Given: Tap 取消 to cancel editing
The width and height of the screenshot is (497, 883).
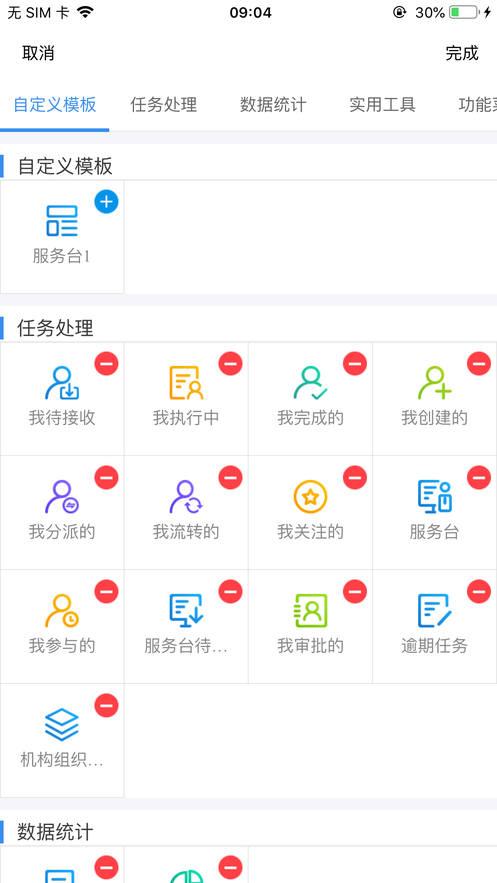Looking at the screenshot, I should pyautogui.click(x=38, y=53).
